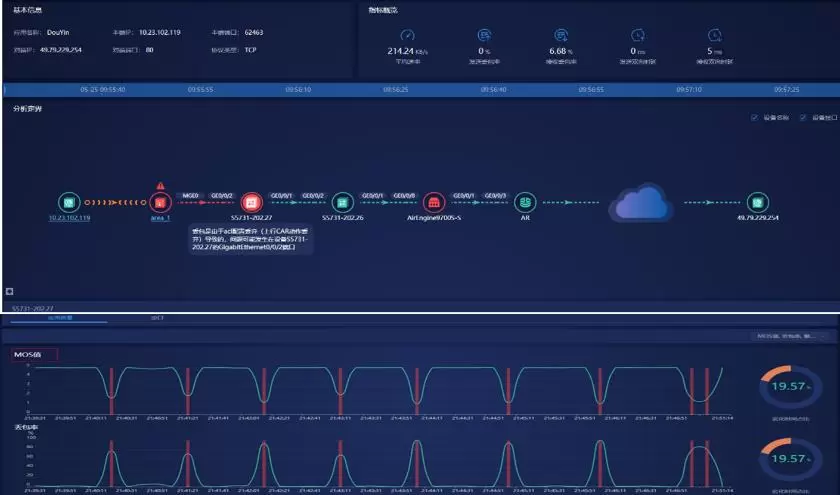Expand the small square icon at path panel bottom-left
The width and height of the screenshot is (840, 495).
pyautogui.click(x=9, y=291)
